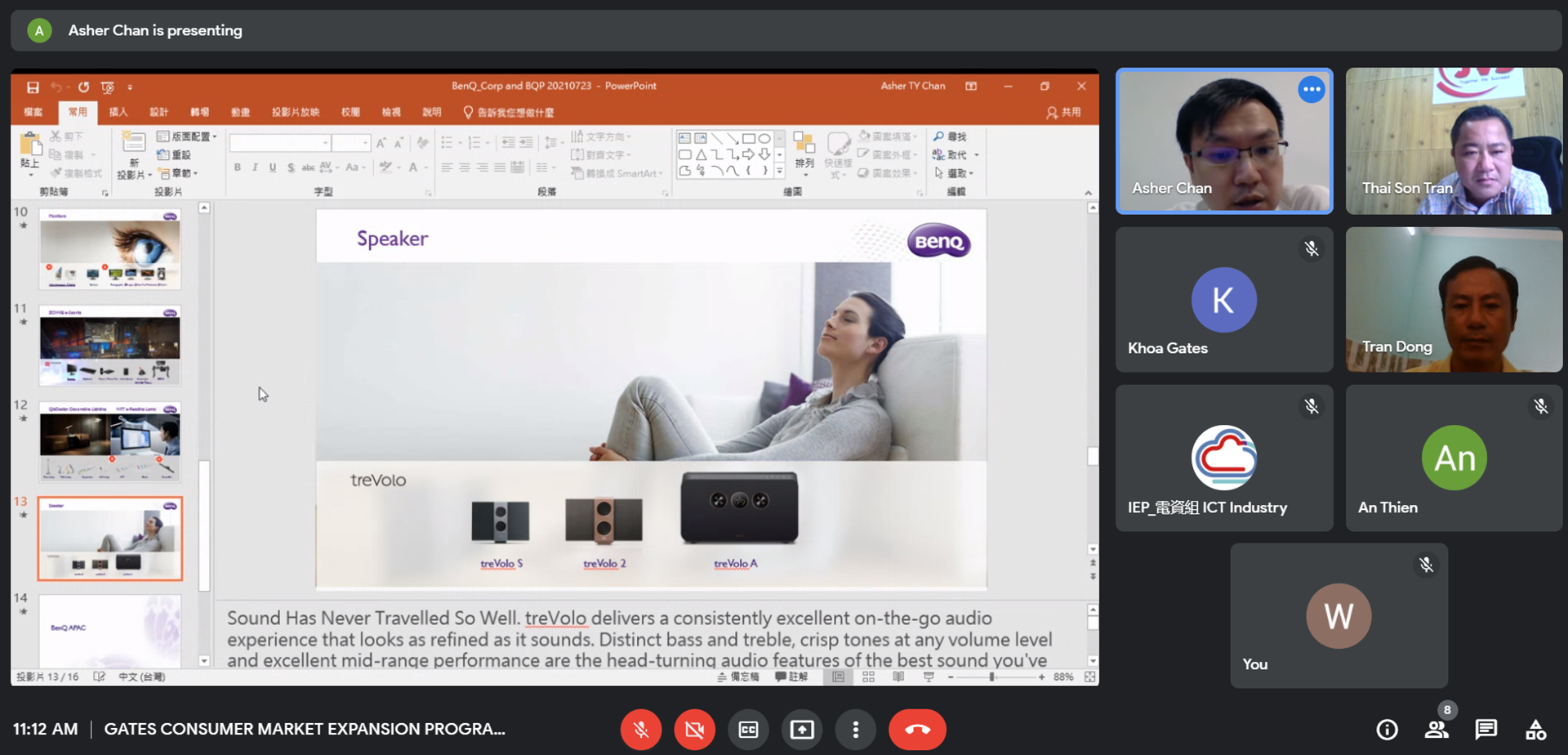
Task: Click the Present now screen-share button
Action: coord(802,730)
